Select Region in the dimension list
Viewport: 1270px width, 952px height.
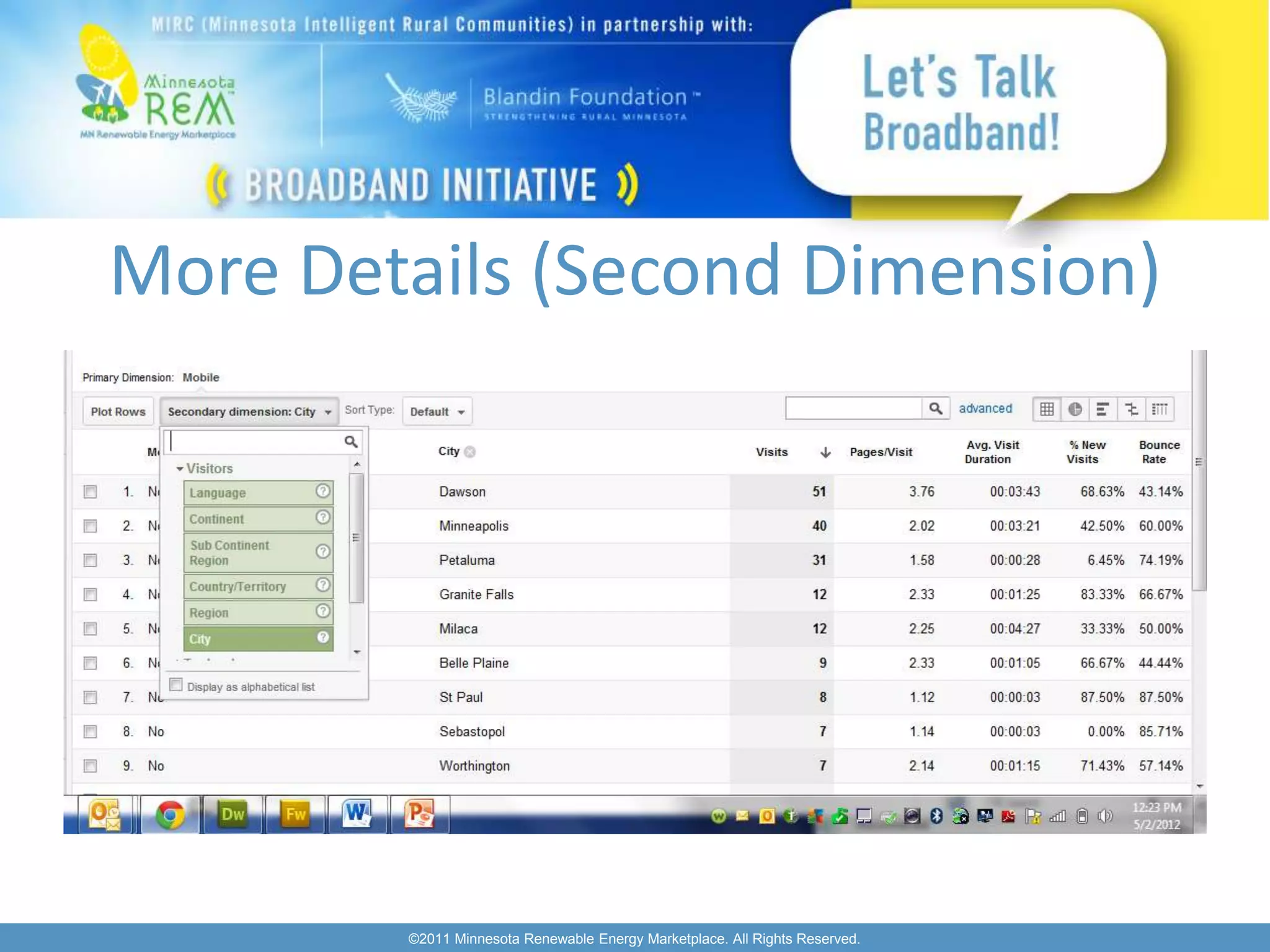click(x=258, y=612)
